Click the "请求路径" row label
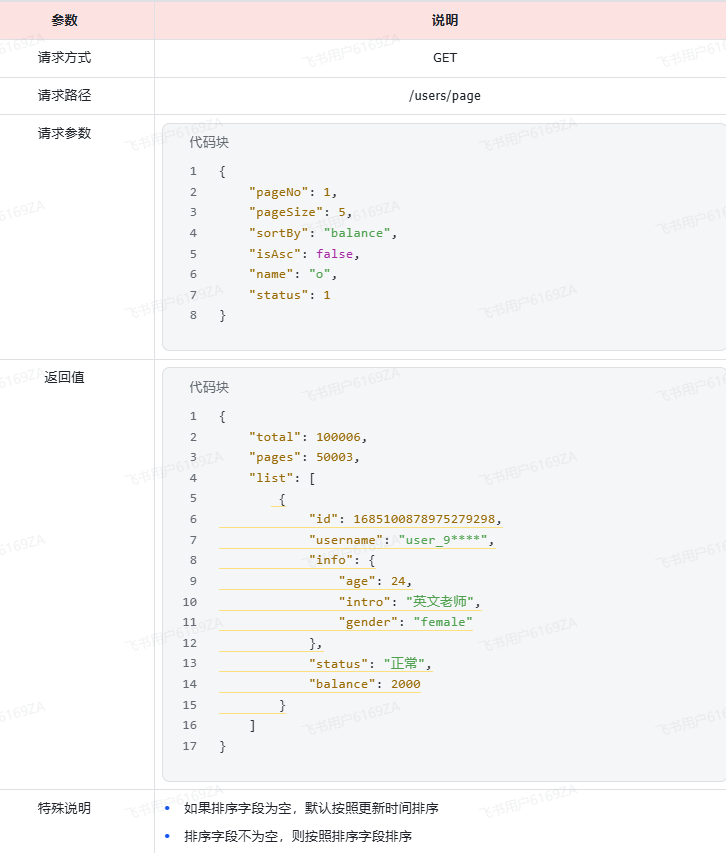Viewport: 726px width, 853px height. tap(64, 96)
